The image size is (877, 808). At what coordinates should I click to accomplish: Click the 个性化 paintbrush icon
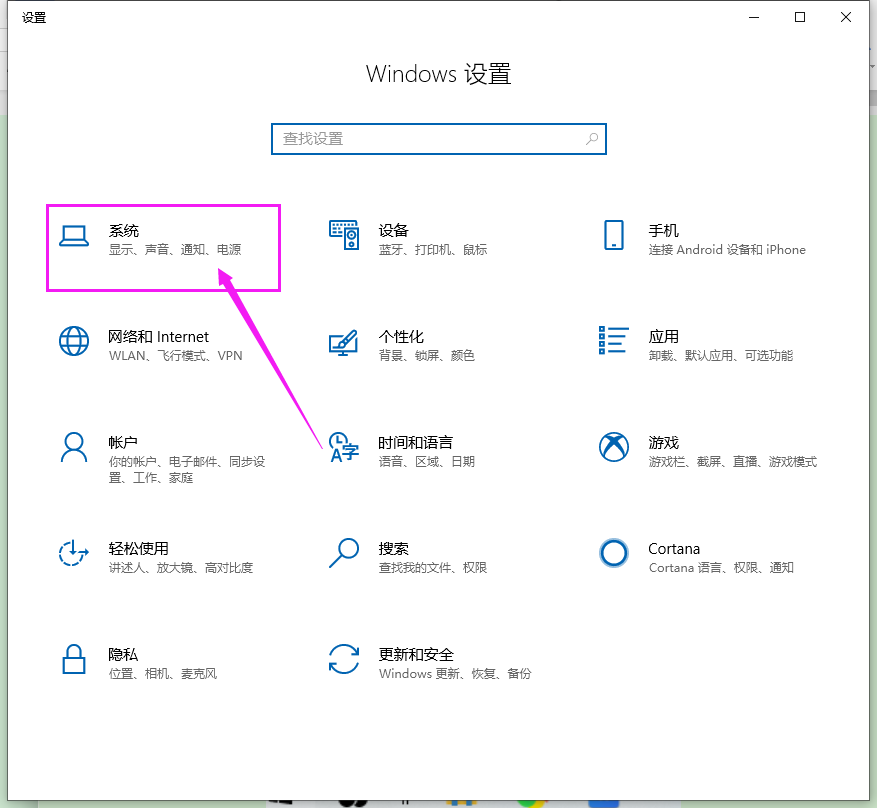point(343,342)
